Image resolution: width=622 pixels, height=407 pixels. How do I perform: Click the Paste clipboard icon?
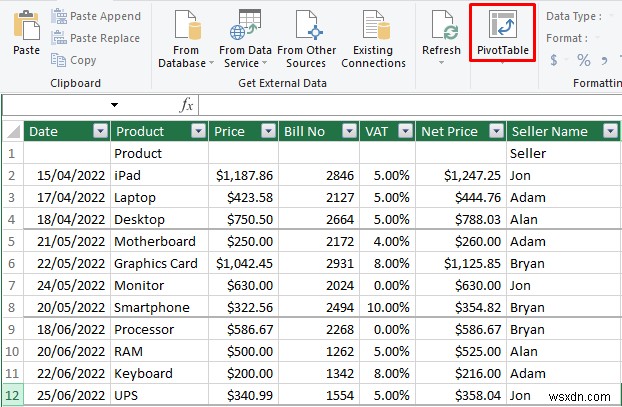26,26
